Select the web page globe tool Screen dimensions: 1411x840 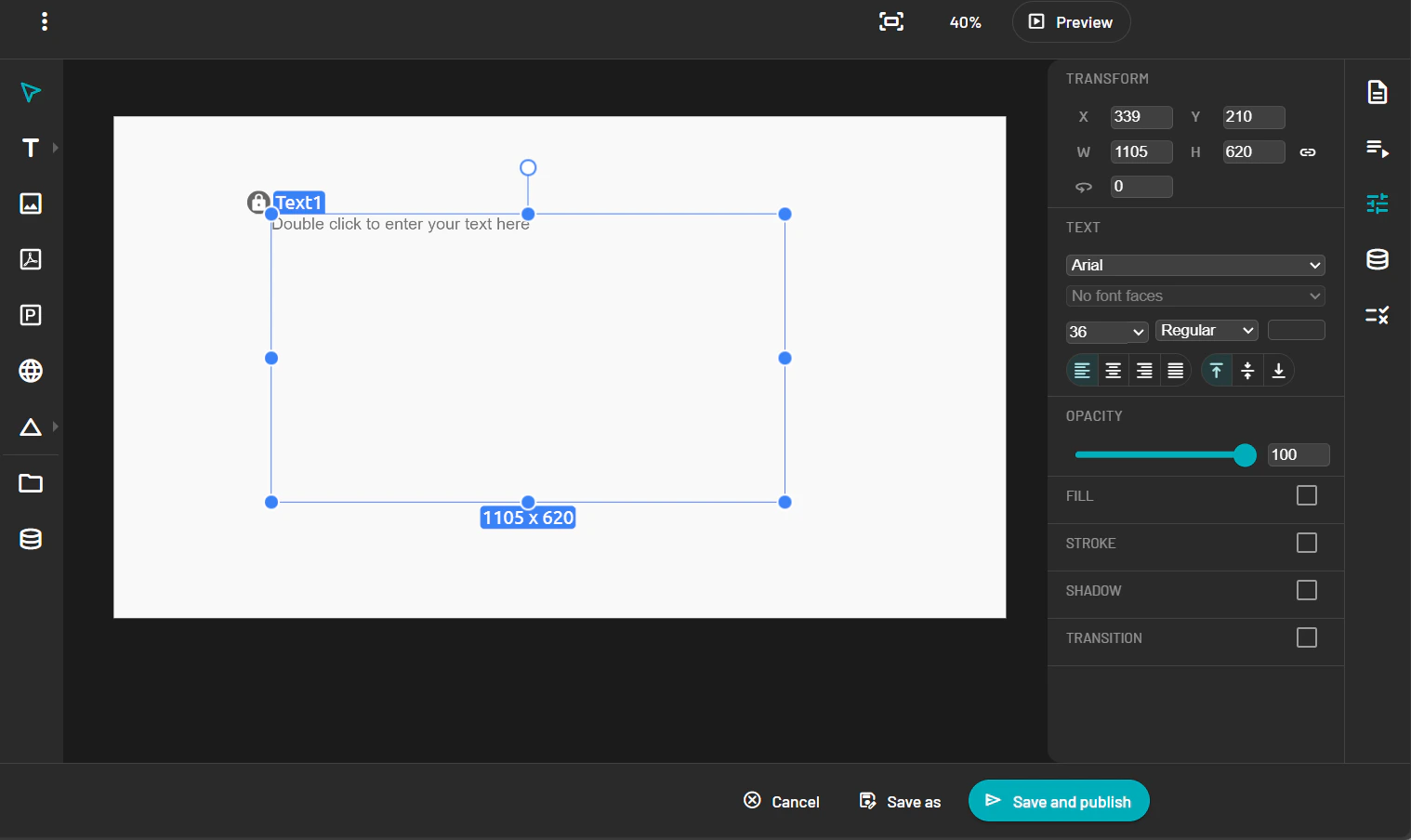click(31, 371)
